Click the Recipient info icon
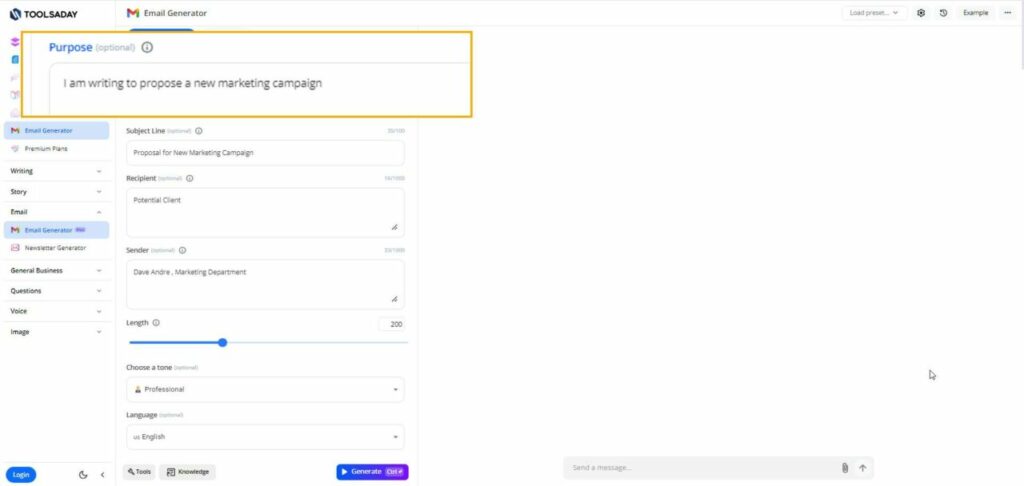The image size is (1024, 486). click(189, 178)
